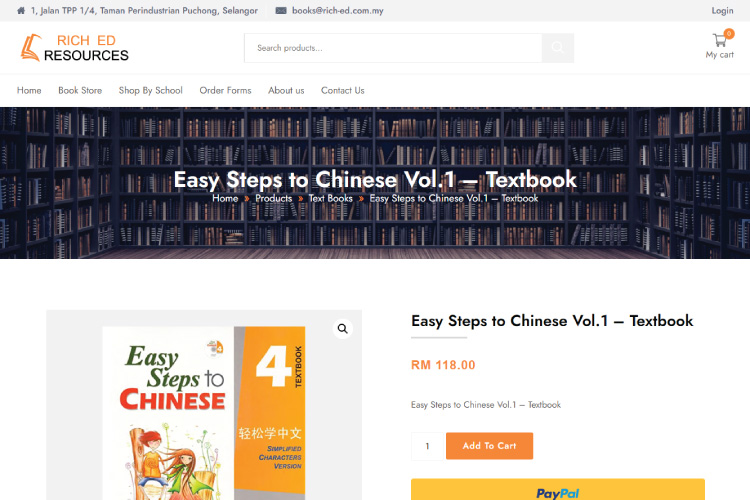Click the search magnifier button

[558, 48]
